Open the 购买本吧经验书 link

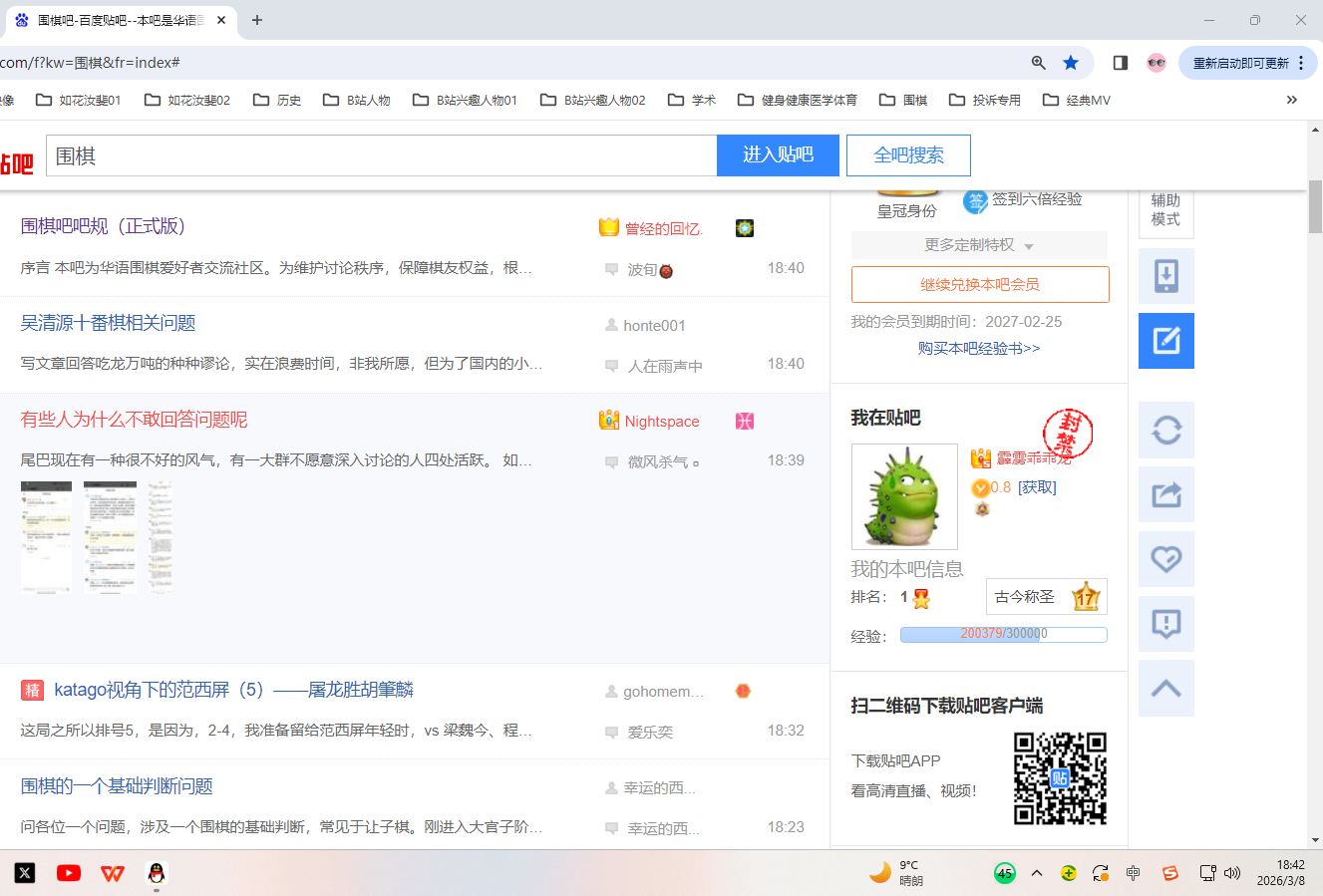979,348
